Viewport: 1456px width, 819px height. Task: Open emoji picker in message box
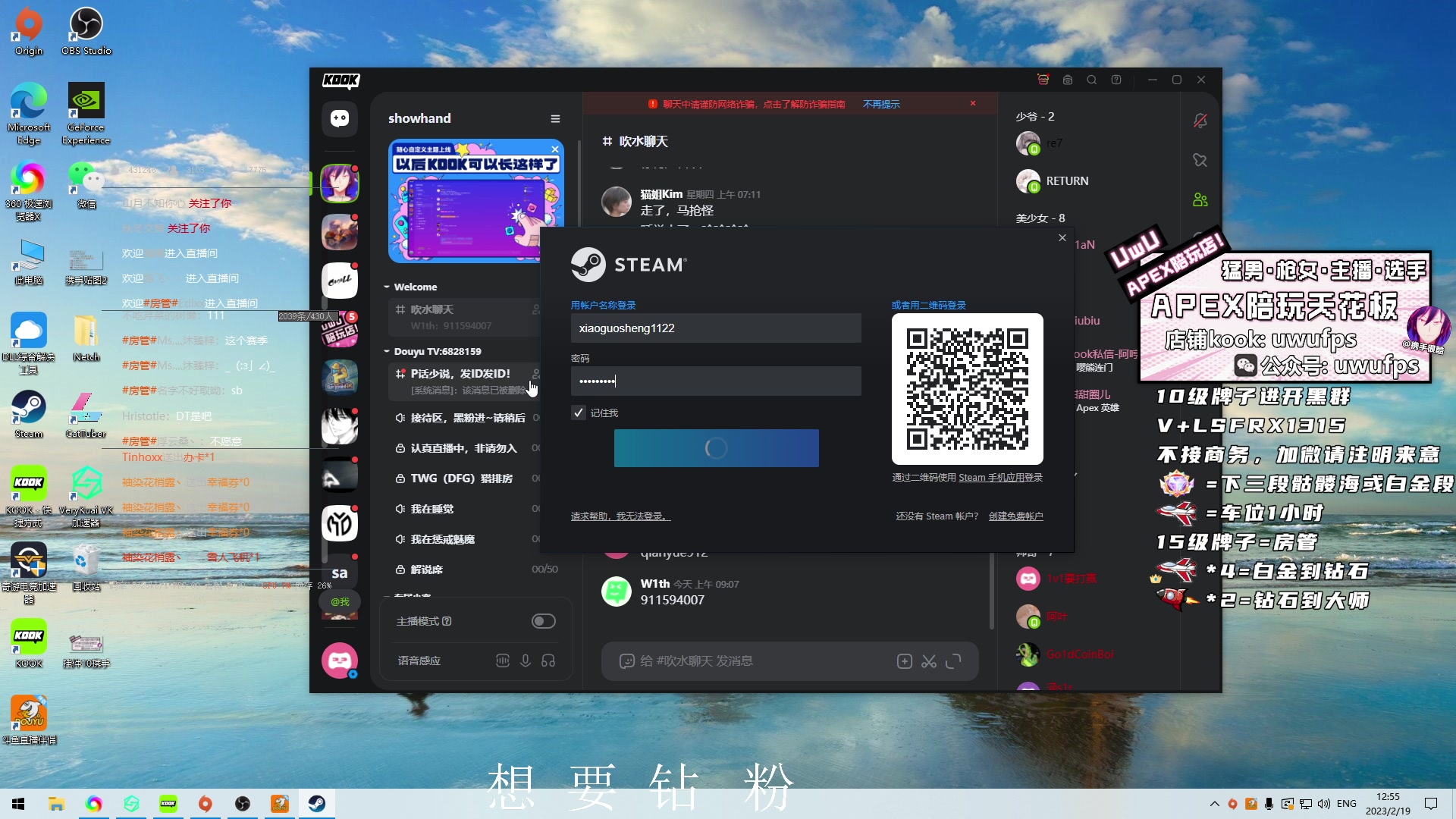point(626,661)
